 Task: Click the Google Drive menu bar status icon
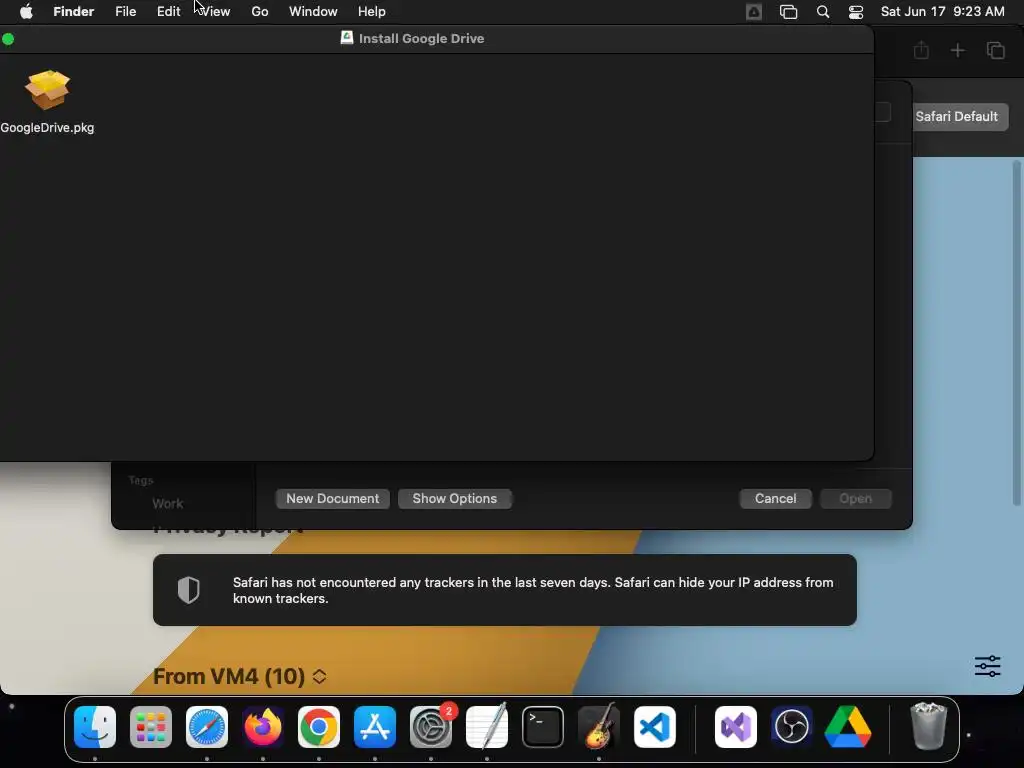pos(754,12)
